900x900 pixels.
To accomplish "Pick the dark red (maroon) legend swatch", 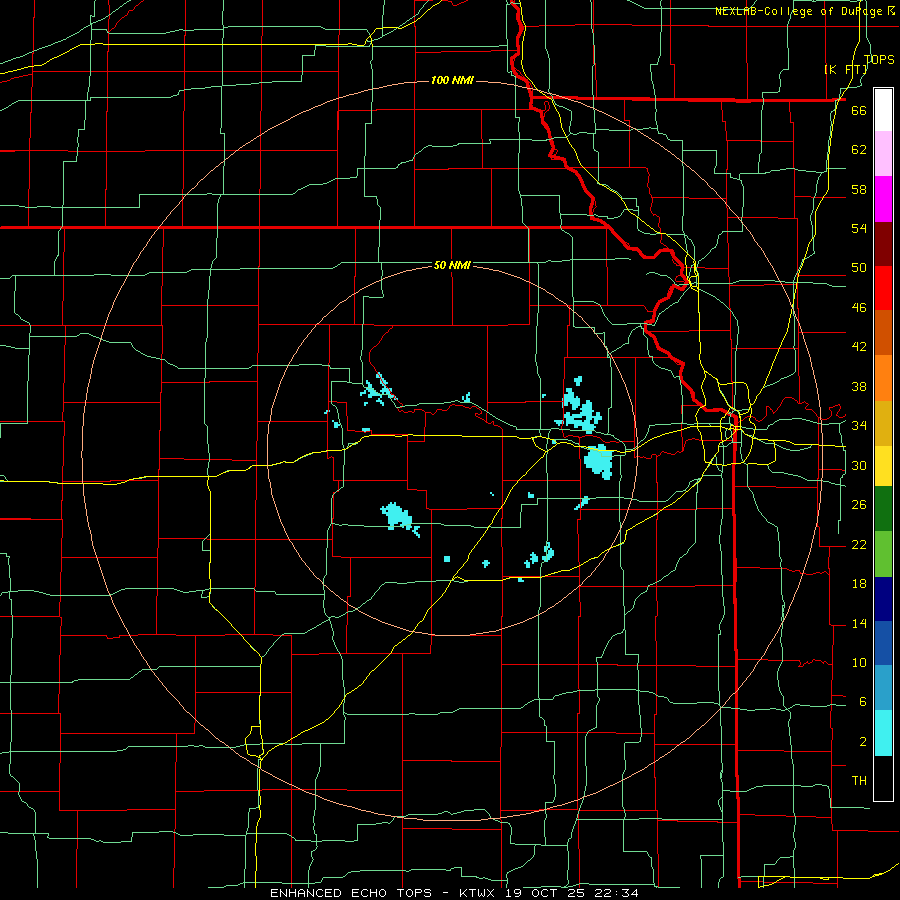I will pyautogui.click(x=883, y=244).
